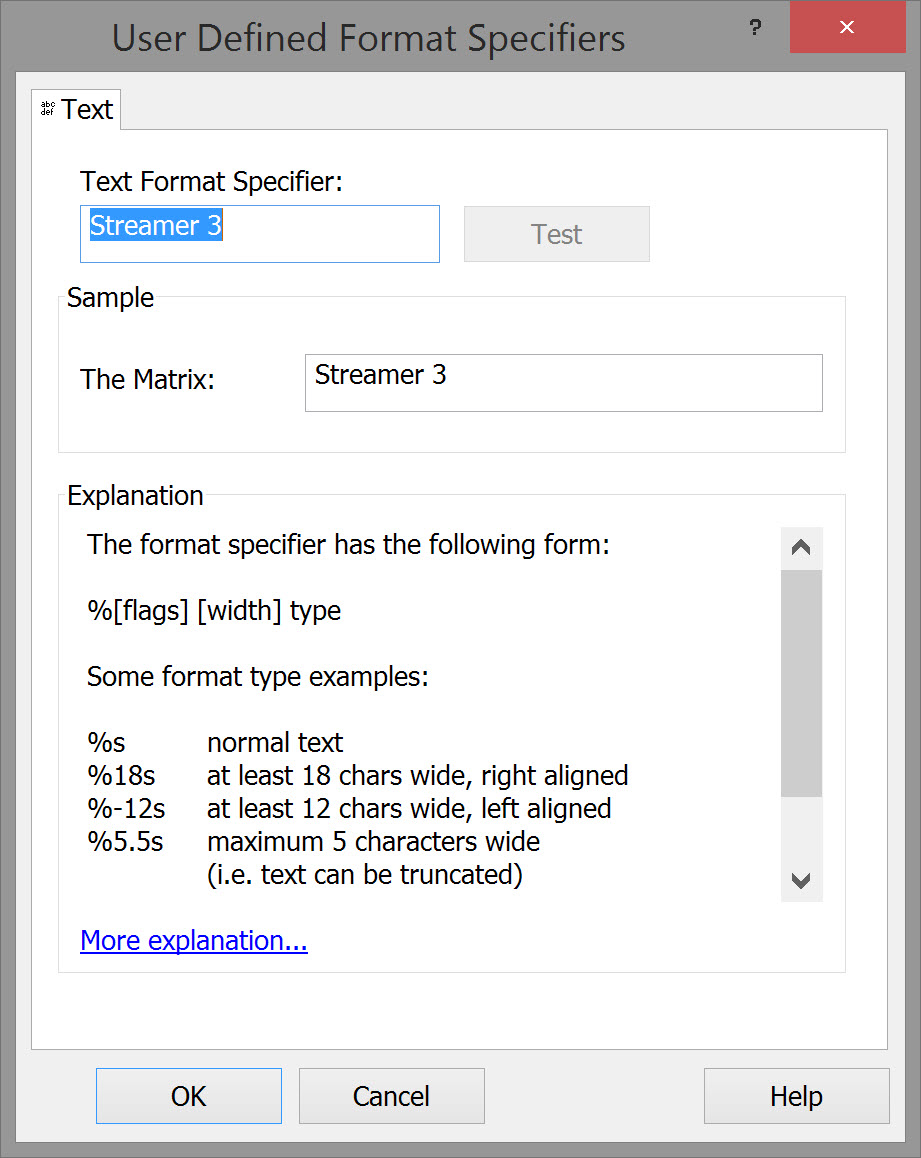This screenshot has height=1158, width=921.
Task: Click the Explanation scrollbar thumb
Action: (801, 682)
